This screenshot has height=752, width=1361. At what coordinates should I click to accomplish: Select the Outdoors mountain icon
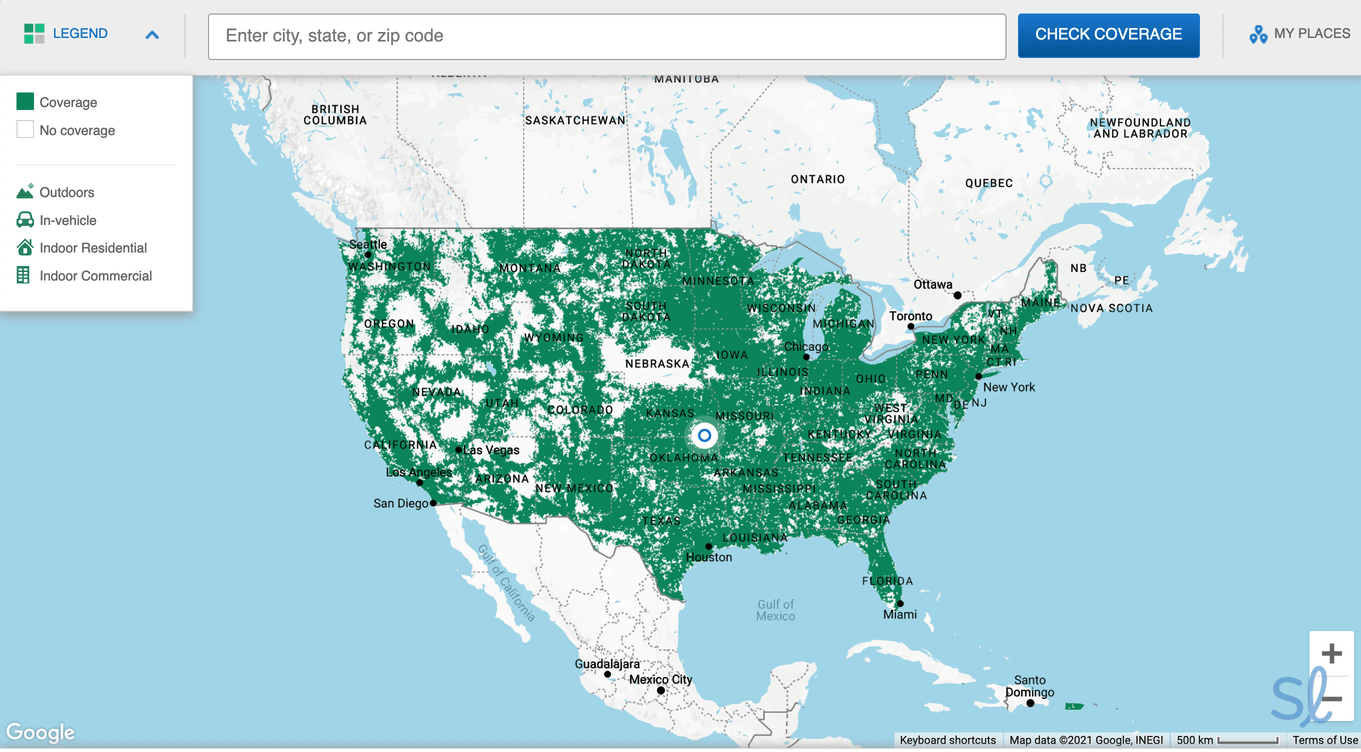pyautogui.click(x=25, y=191)
